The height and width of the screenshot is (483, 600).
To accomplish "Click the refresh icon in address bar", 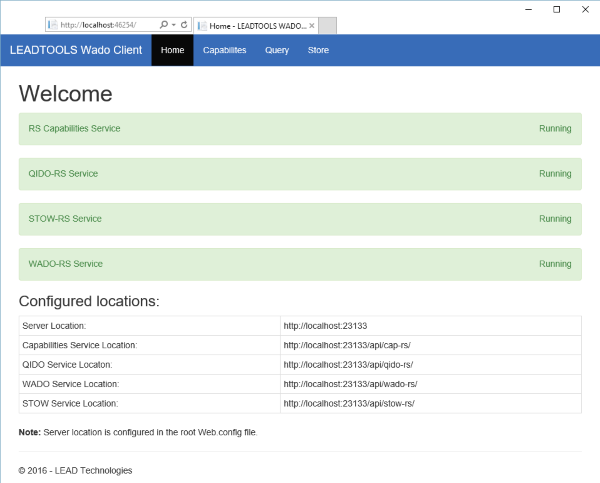I will pos(184,25).
